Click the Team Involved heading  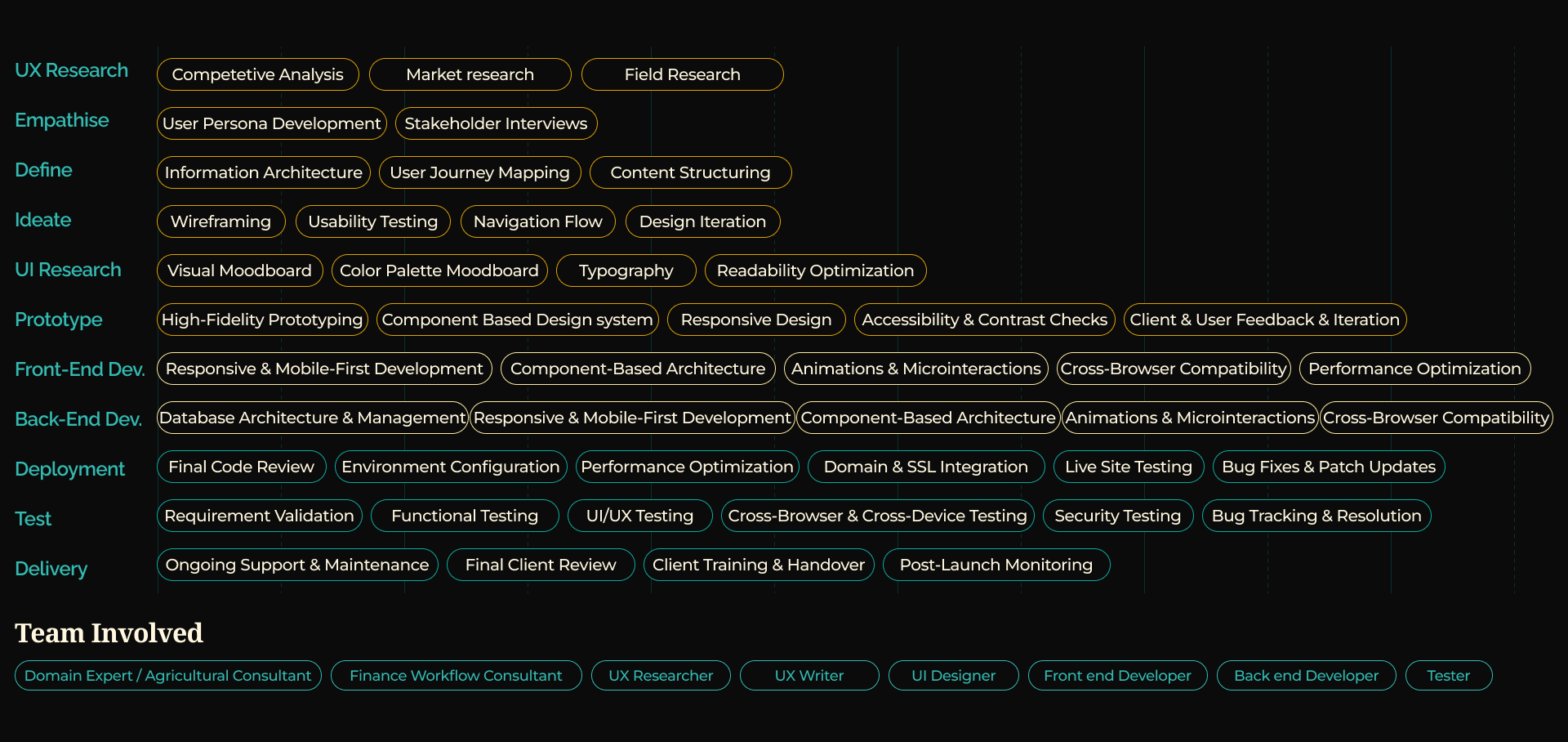[109, 633]
